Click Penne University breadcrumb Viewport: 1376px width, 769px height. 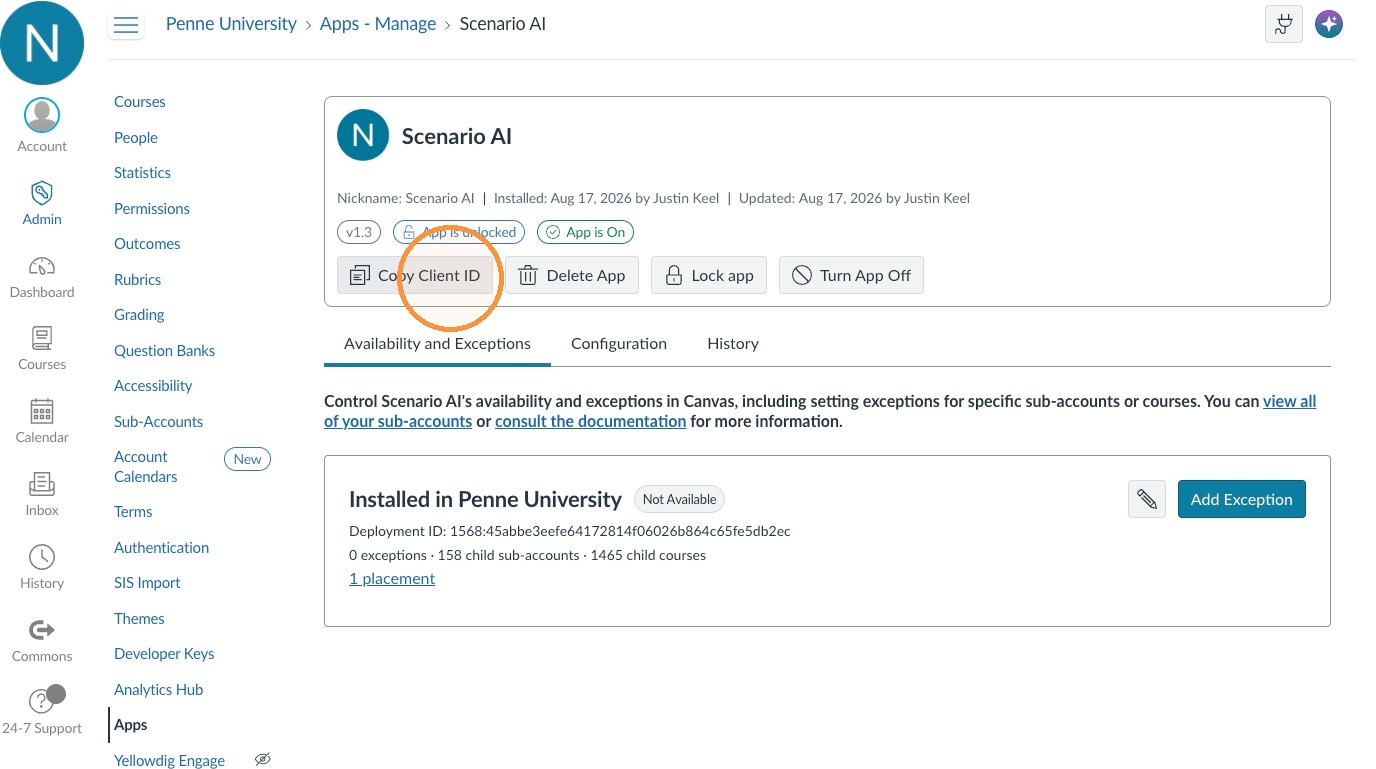coord(231,24)
